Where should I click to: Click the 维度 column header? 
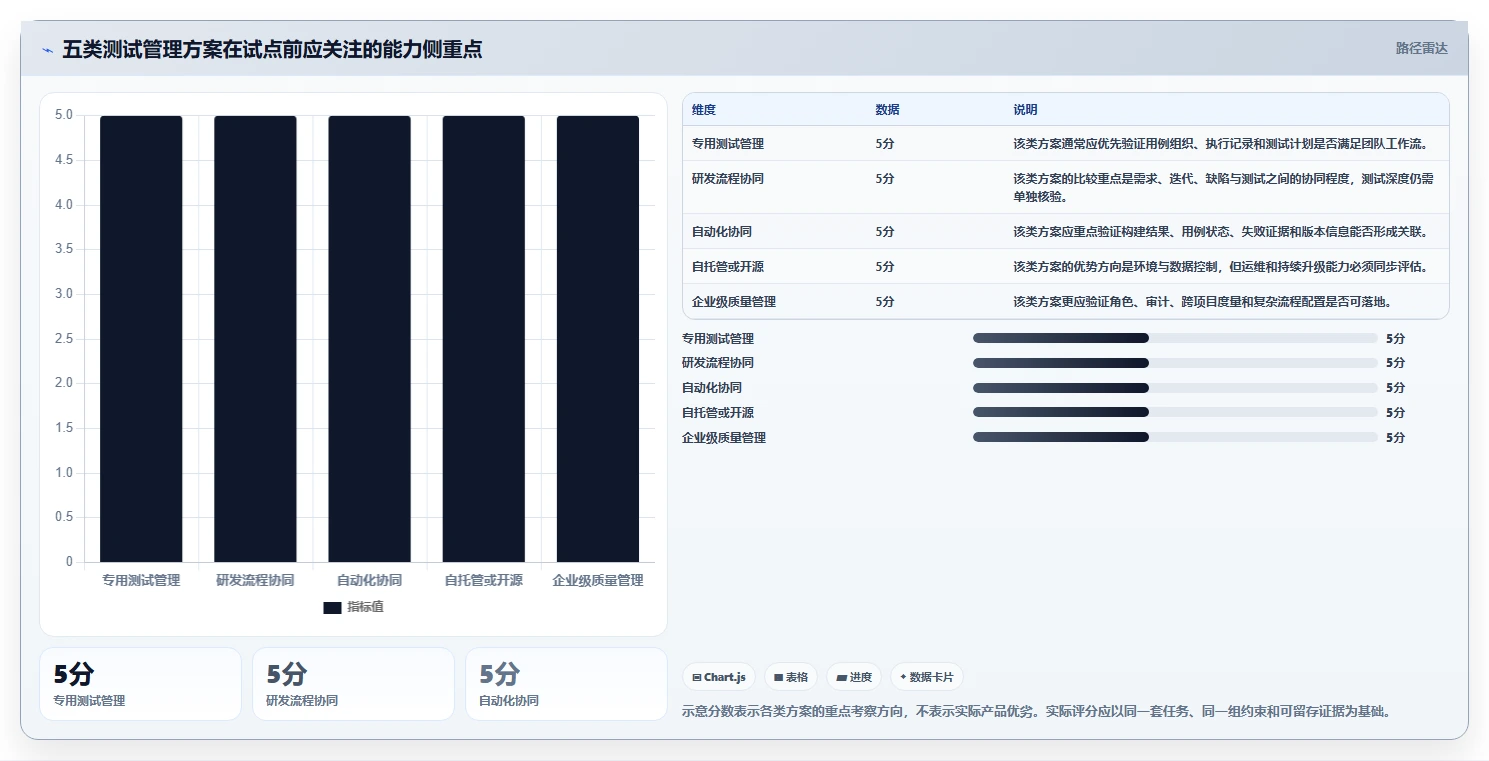pos(704,110)
